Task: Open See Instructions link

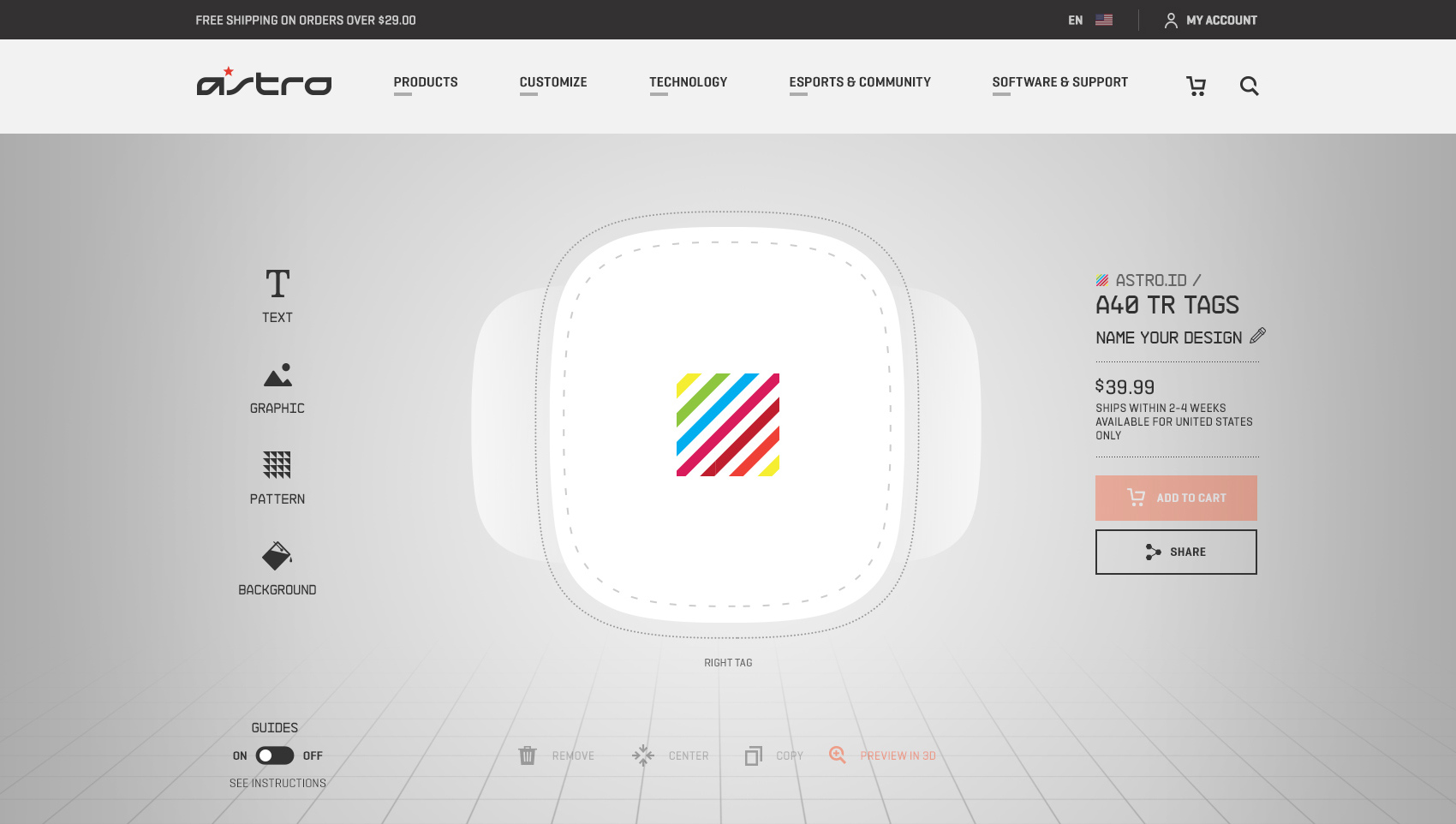Action: [x=277, y=783]
